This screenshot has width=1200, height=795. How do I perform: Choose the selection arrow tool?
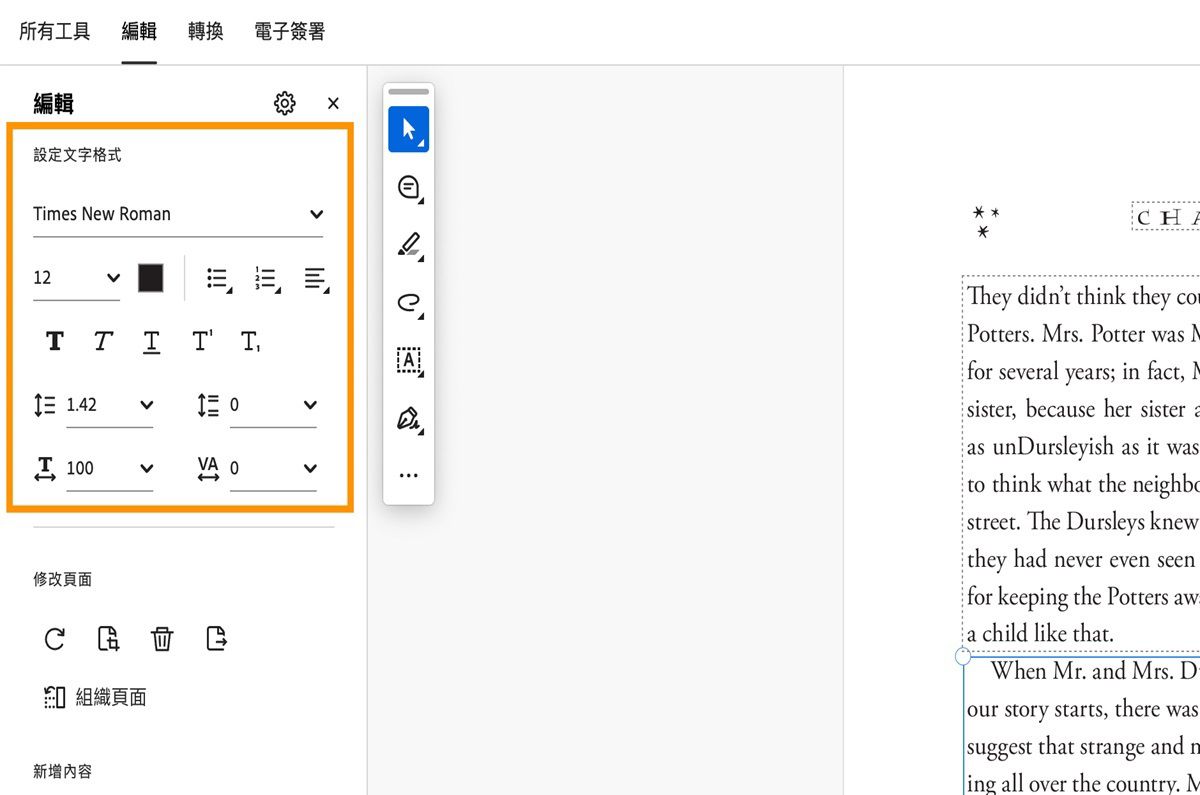tap(409, 129)
